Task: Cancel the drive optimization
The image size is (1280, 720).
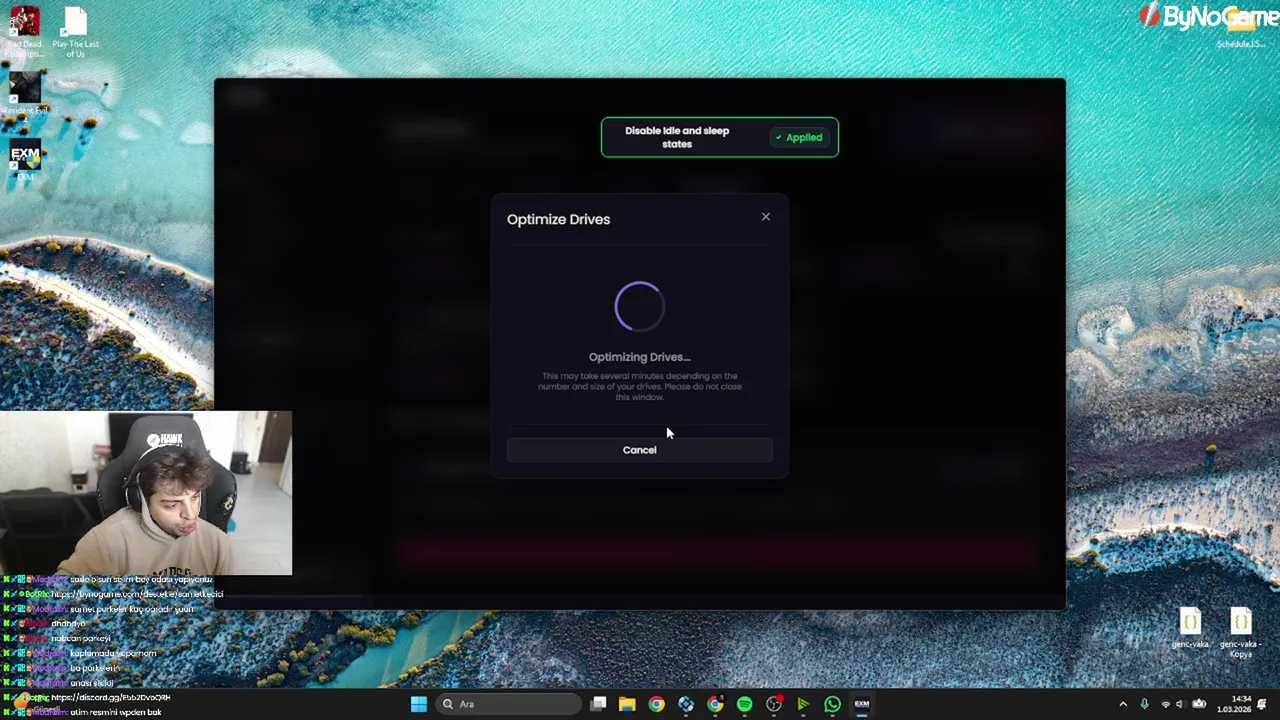Action: [639, 450]
